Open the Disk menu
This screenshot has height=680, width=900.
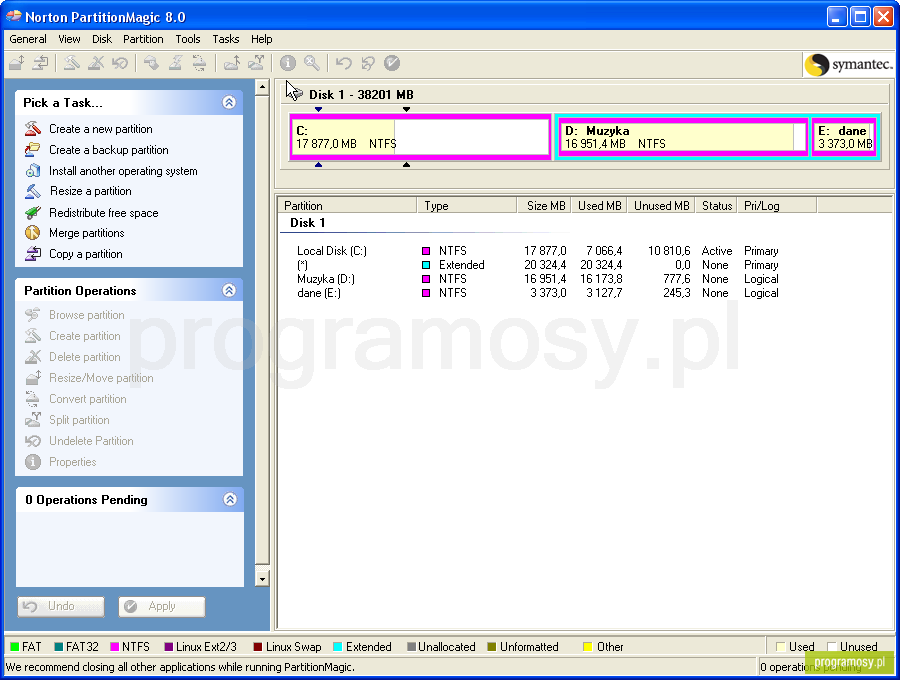tap(102, 39)
